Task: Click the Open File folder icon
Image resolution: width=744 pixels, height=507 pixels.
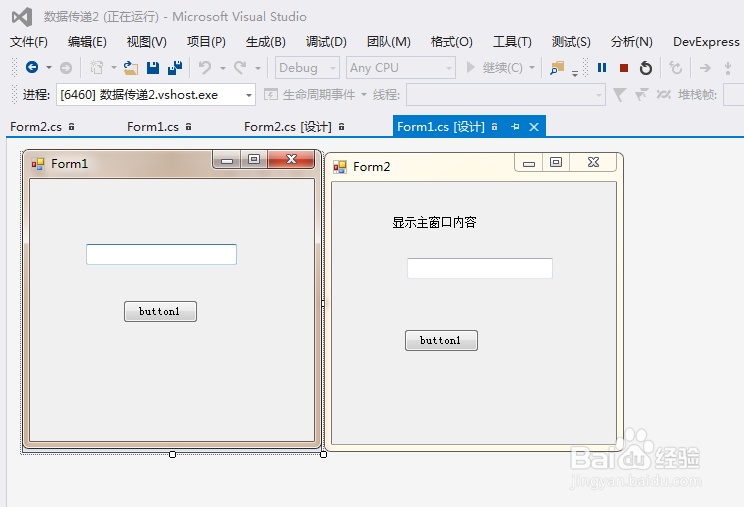Action: [130, 68]
